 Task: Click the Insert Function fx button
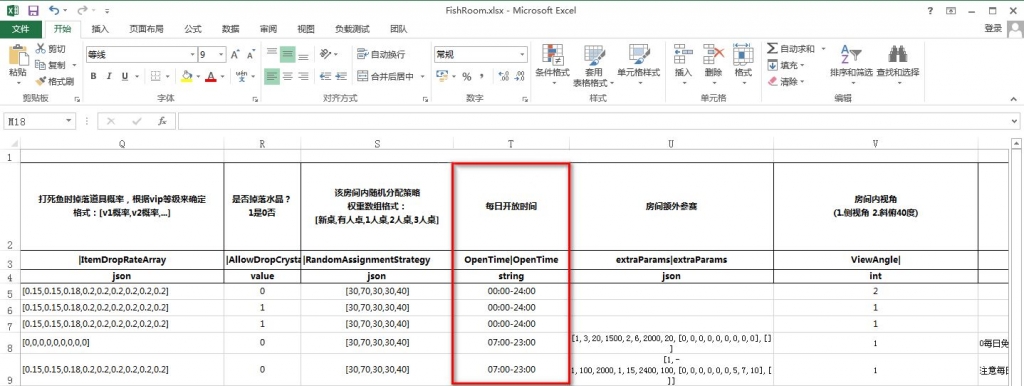click(x=163, y=121)
